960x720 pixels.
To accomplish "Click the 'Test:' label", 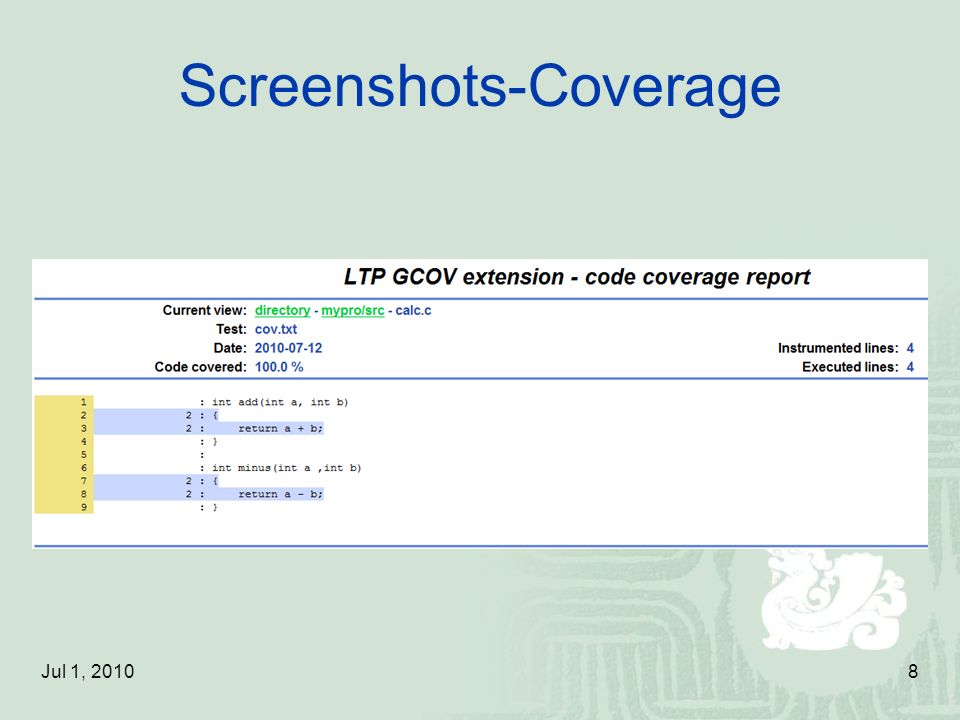I will [x=231, y=329].
